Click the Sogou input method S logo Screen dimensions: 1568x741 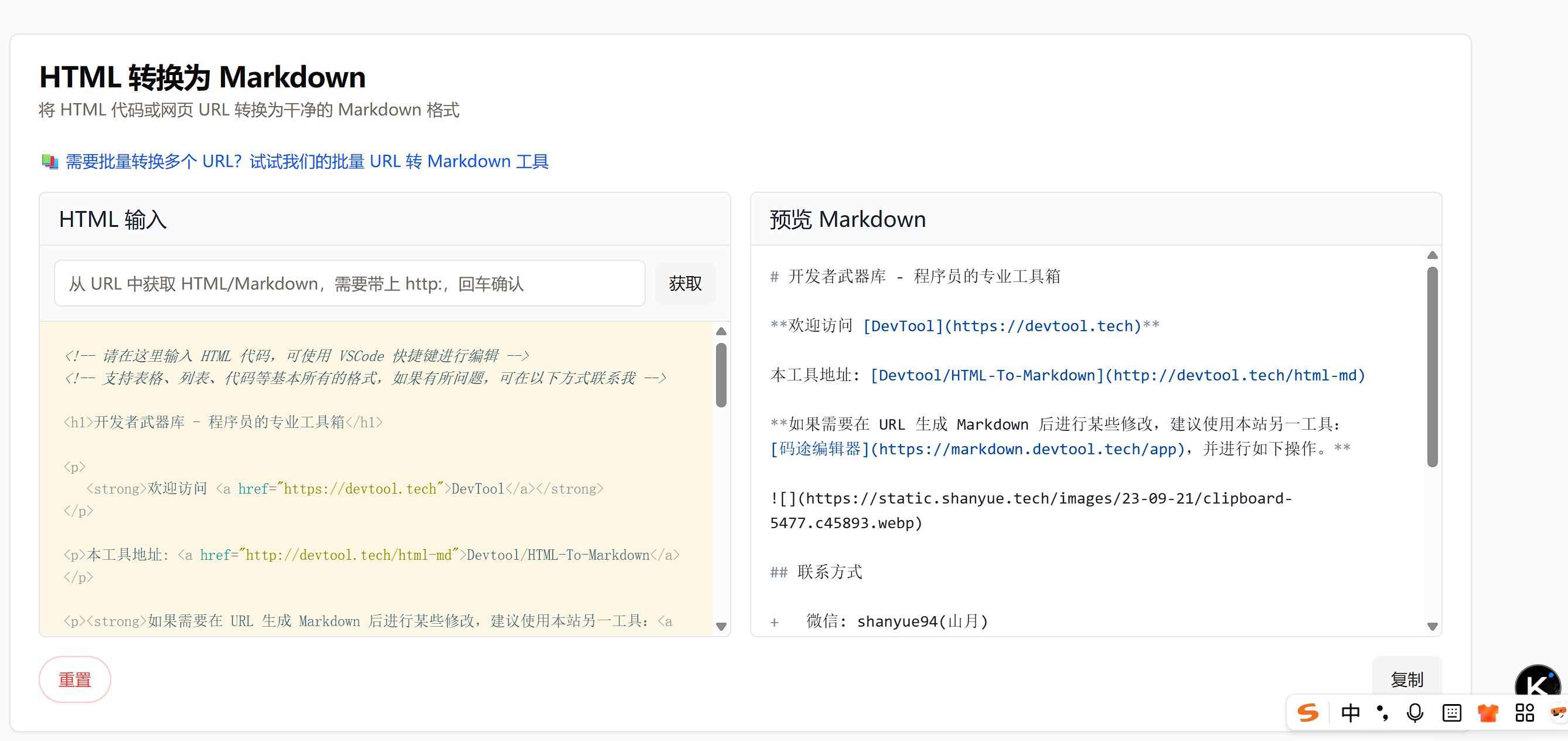1307,712
